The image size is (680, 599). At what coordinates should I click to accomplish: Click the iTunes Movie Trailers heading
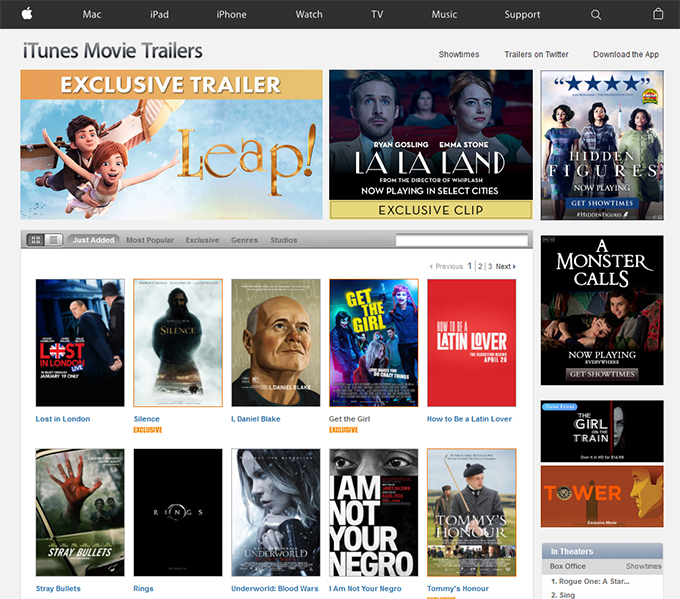click(x=113, y=51)
